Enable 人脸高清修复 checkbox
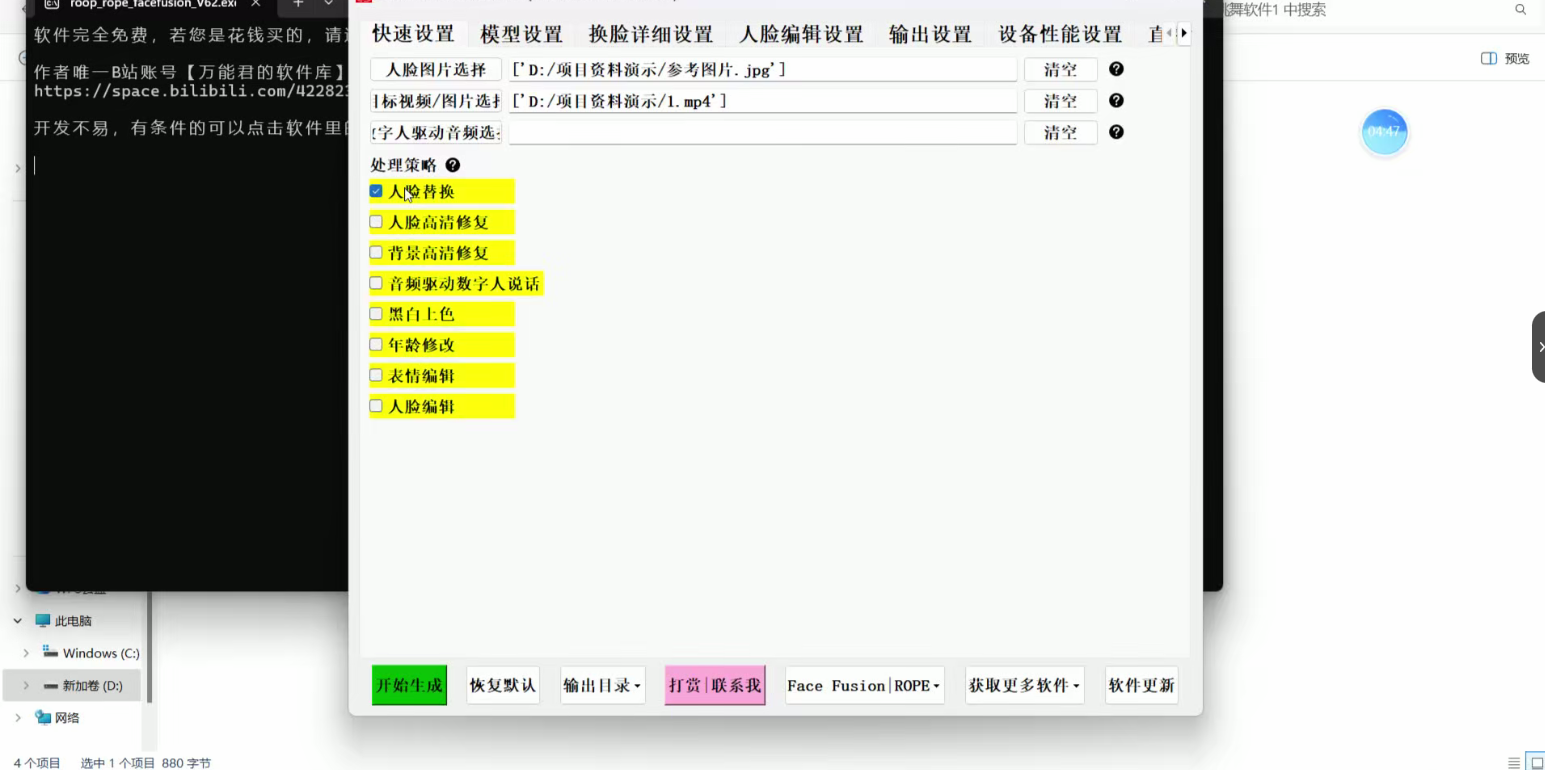The width and height of the screenshot is (1545, 770). coord(376,222)
